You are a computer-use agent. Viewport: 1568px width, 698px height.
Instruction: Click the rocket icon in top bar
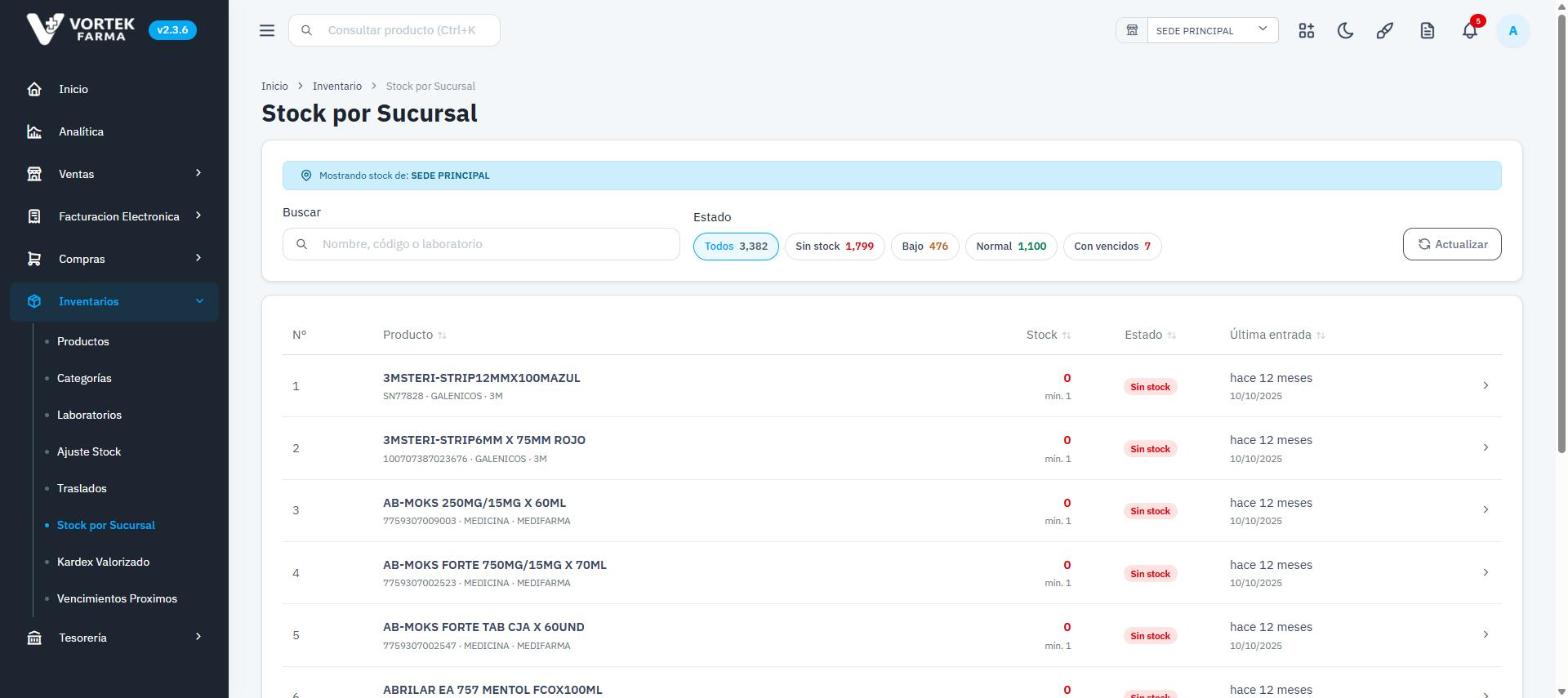[x=1385, y=31]
